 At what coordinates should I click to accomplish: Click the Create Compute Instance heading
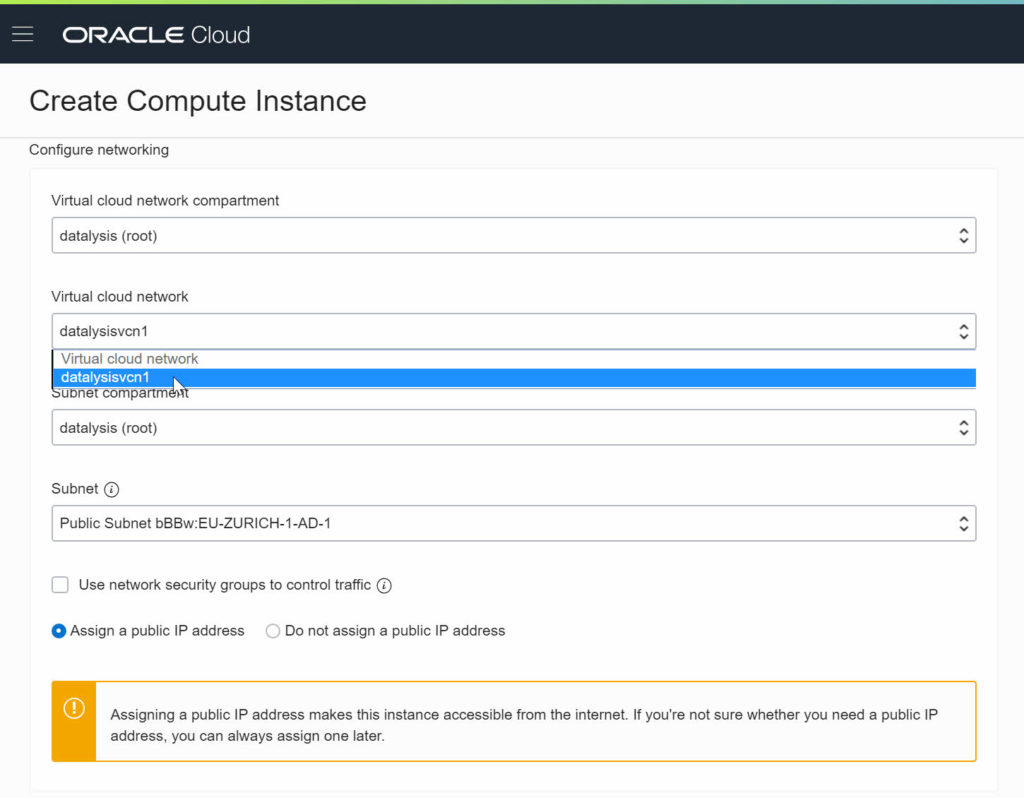click(x=198, y=101)
